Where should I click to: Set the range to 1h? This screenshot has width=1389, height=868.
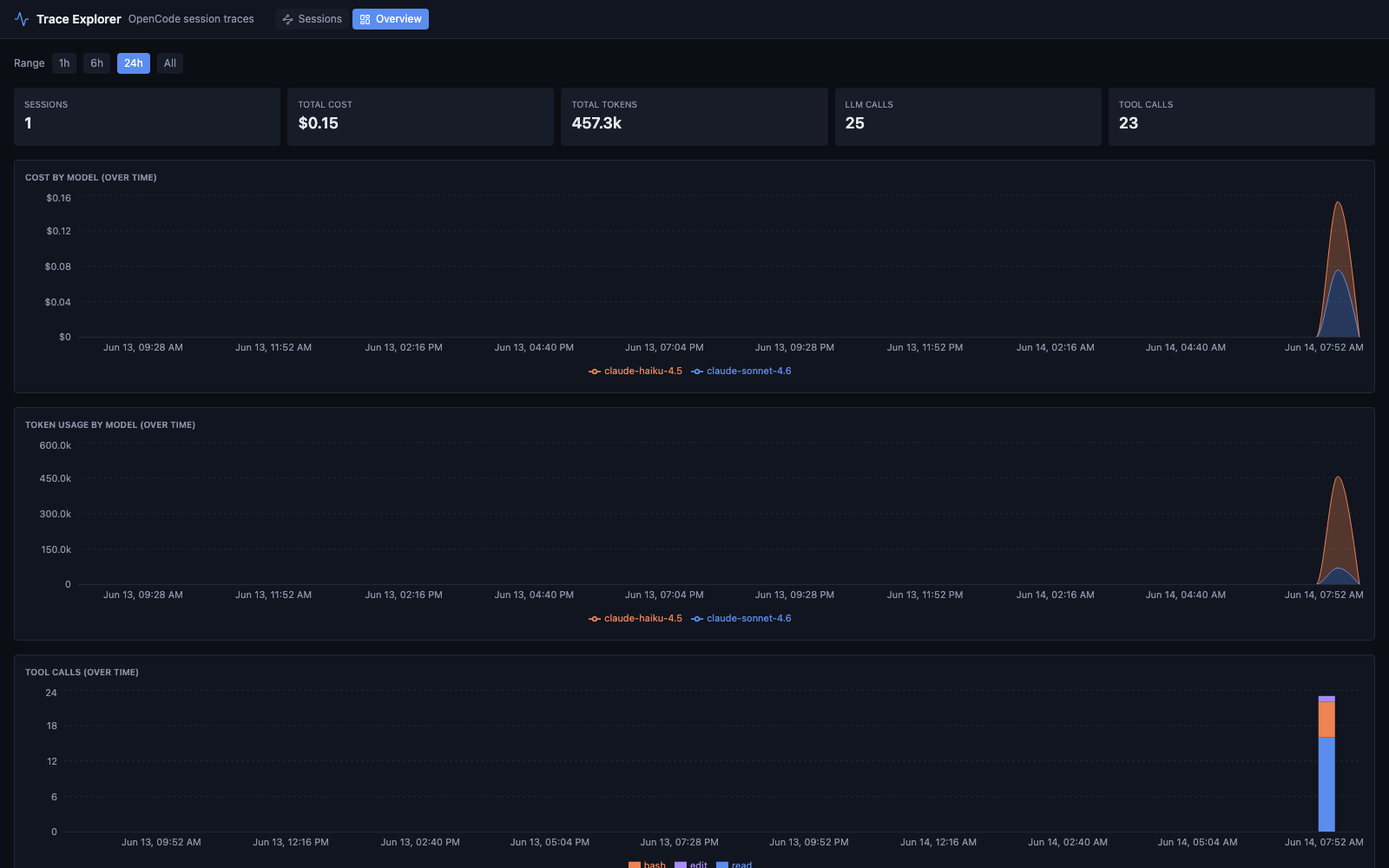pos(64,63)
